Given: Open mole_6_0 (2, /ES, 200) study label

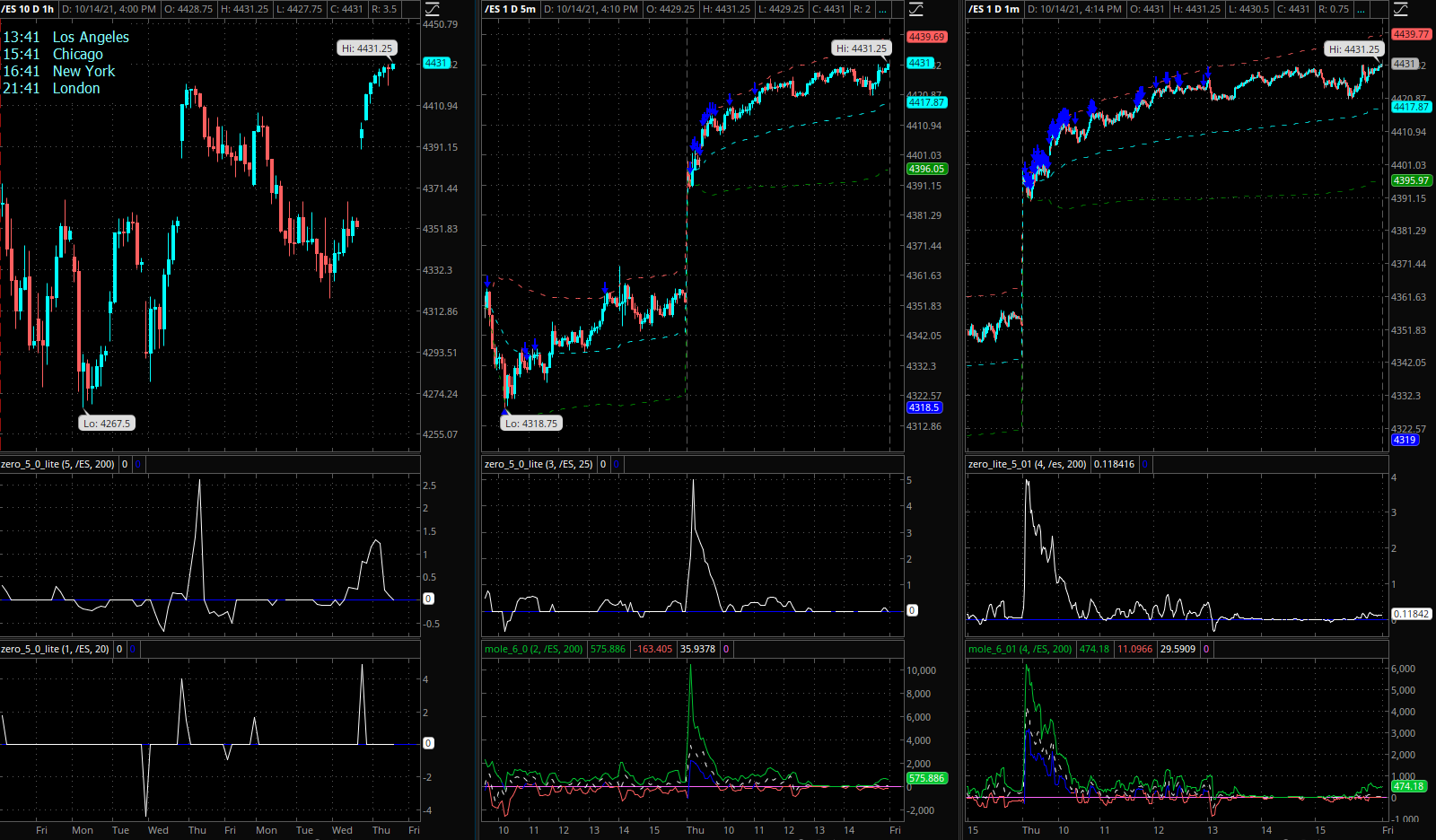Looking at the screenshot, I should tap(533, 649).
